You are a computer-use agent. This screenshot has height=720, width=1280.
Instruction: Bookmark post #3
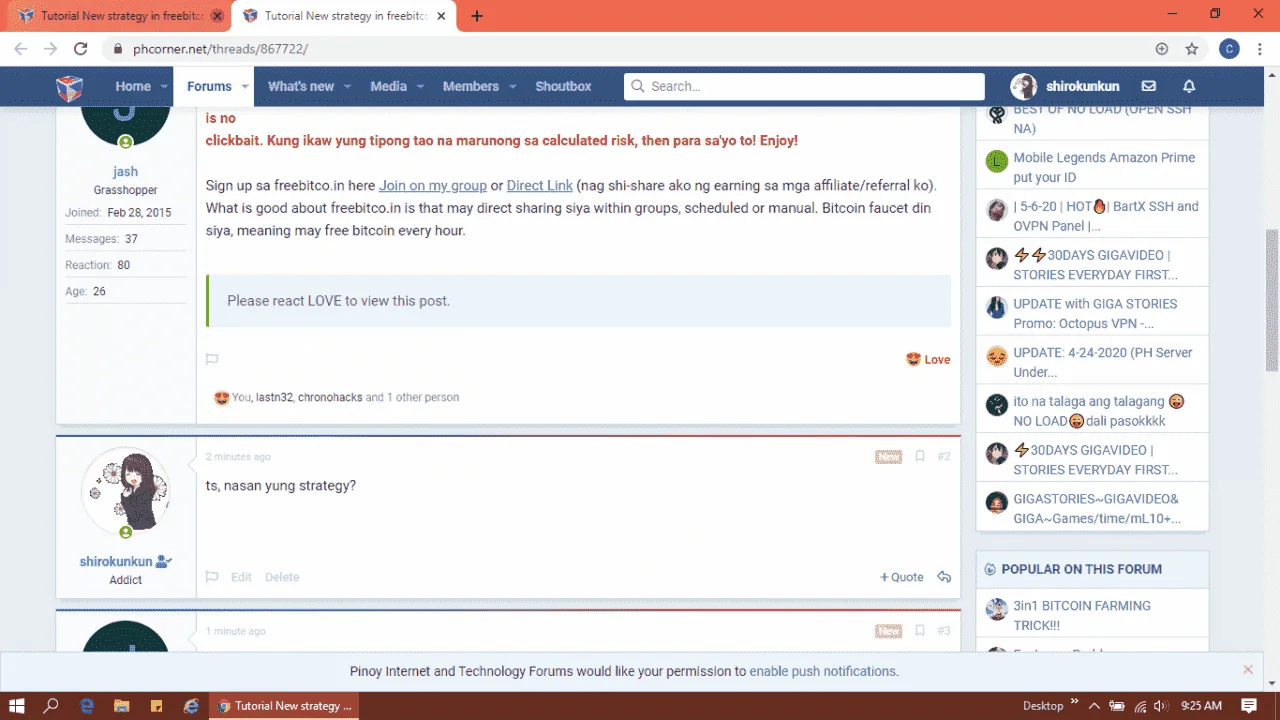pyautogui.click(x=920, y=631)
